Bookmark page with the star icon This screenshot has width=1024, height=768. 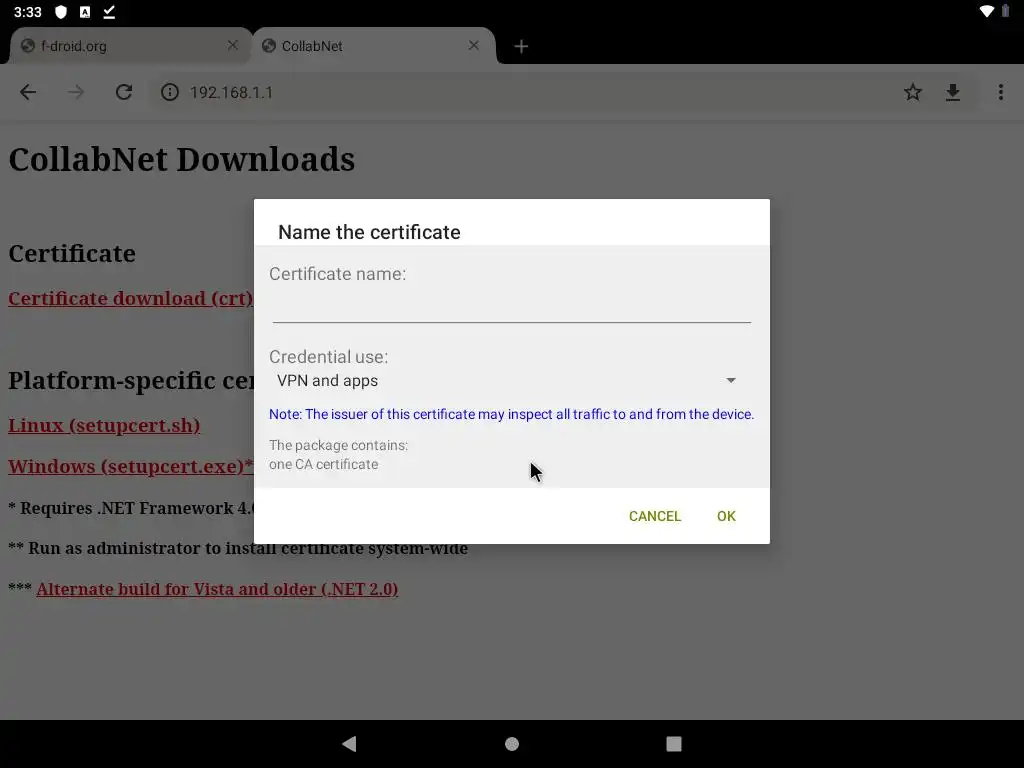tap(913, 92)
